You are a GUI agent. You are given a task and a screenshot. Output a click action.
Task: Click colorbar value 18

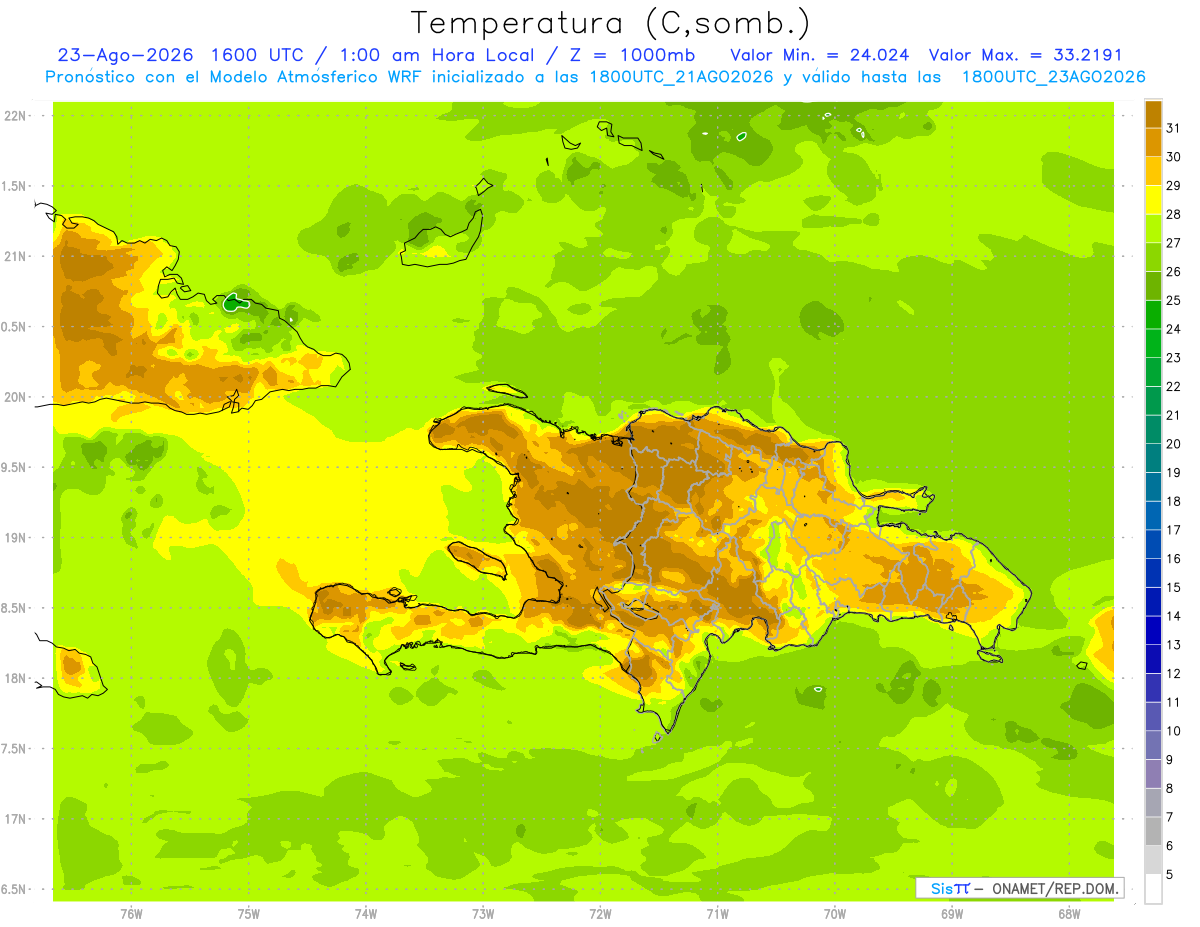[1173, 501]
